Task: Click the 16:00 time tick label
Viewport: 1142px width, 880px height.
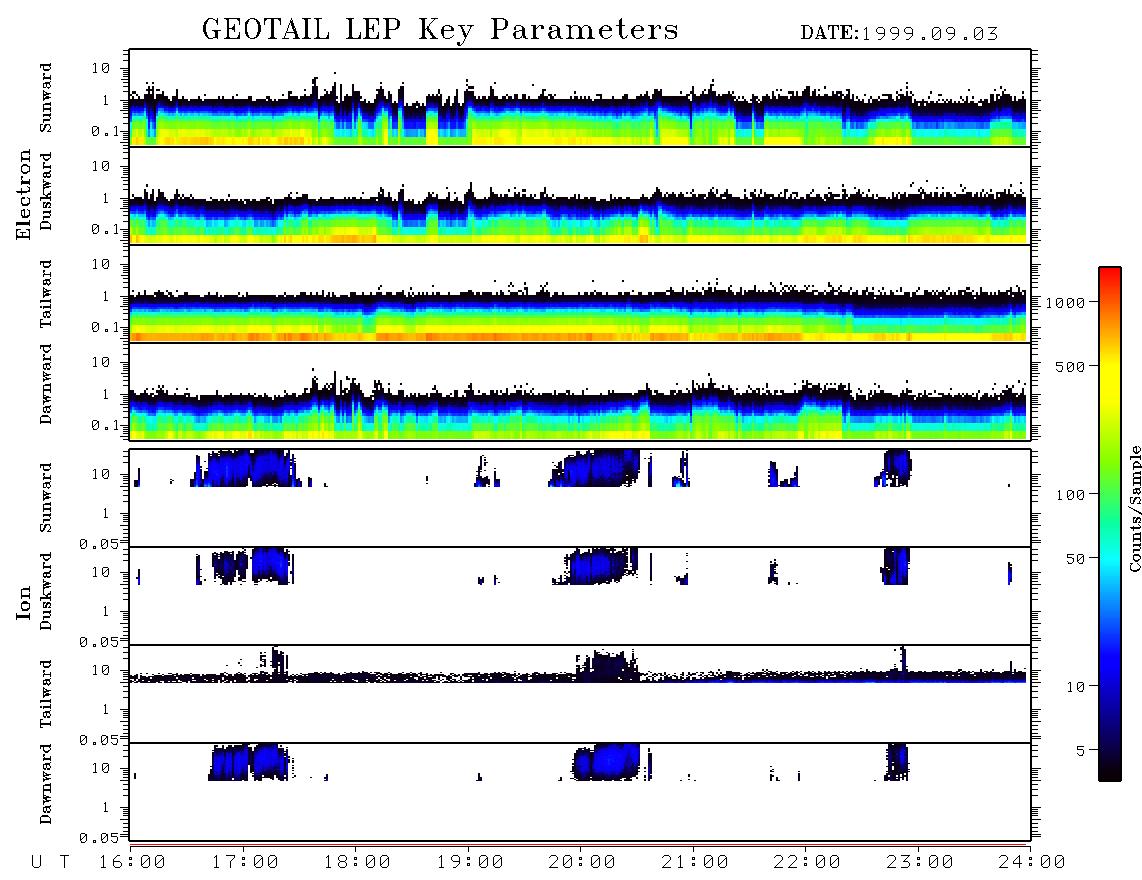Action: click(x=132, y=863)
